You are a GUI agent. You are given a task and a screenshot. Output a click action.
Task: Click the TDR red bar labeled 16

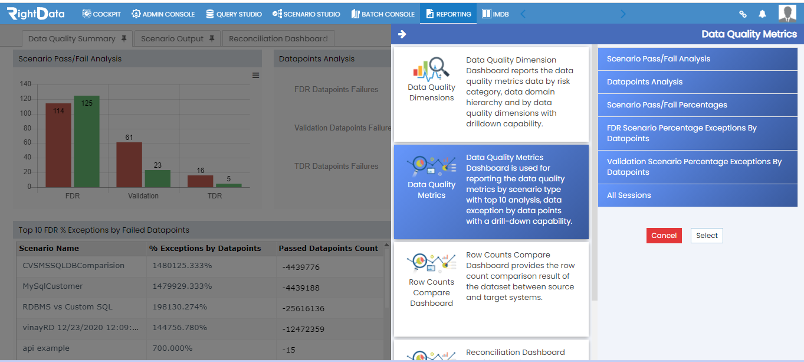pyautogui.click(x=200, y=181)
